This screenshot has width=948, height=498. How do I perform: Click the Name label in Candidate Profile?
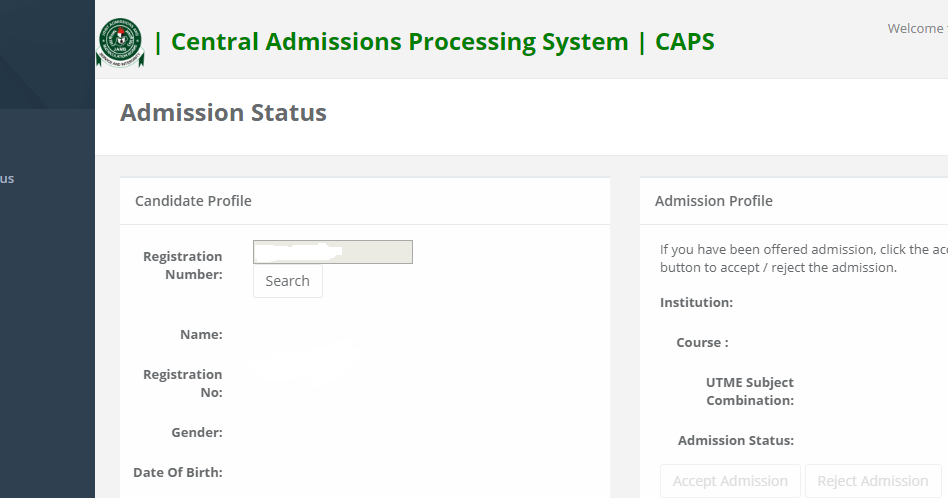click(x=201, y=334)
